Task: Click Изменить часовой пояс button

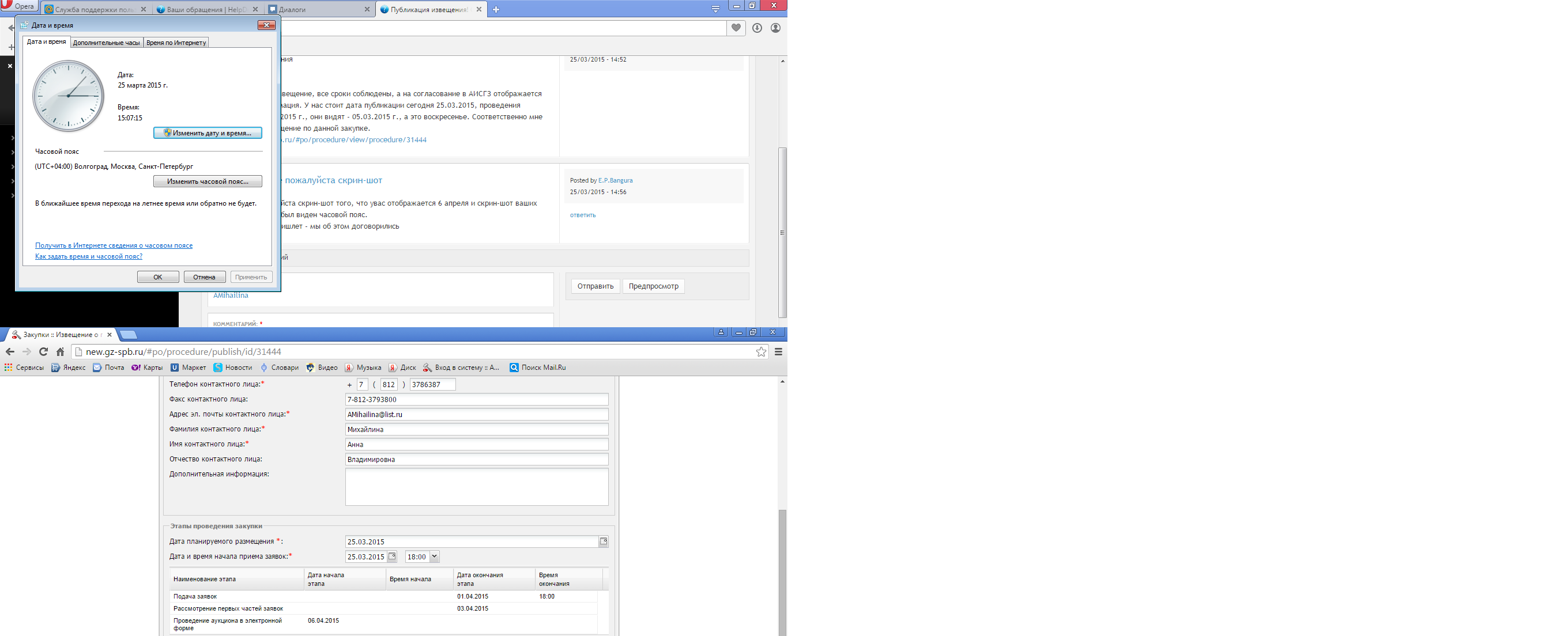Action: click(208, 181)
